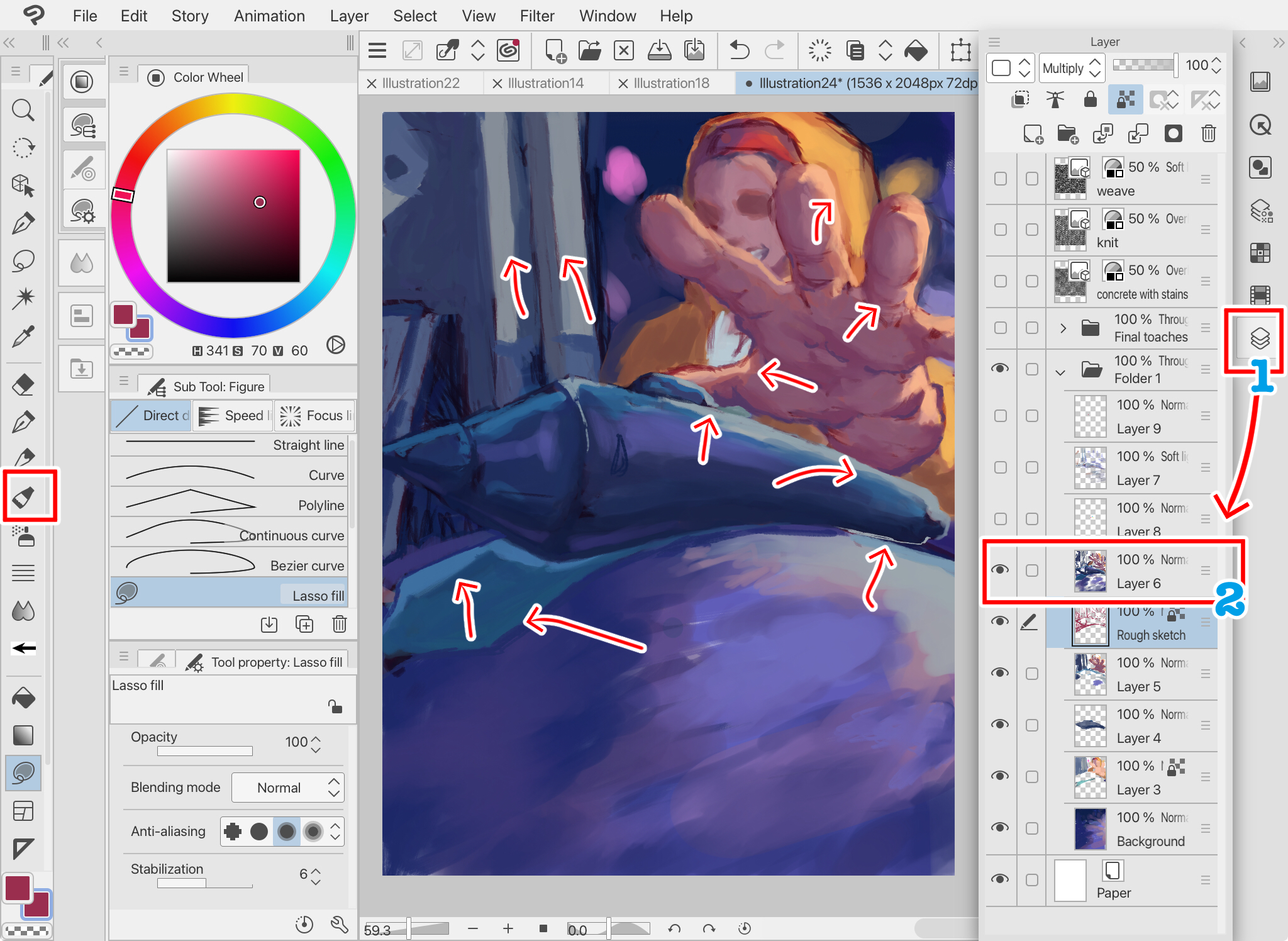The image size is (1288, 941).
Task: Click the saturation square in Color Wheel
Action: (233, 216)
